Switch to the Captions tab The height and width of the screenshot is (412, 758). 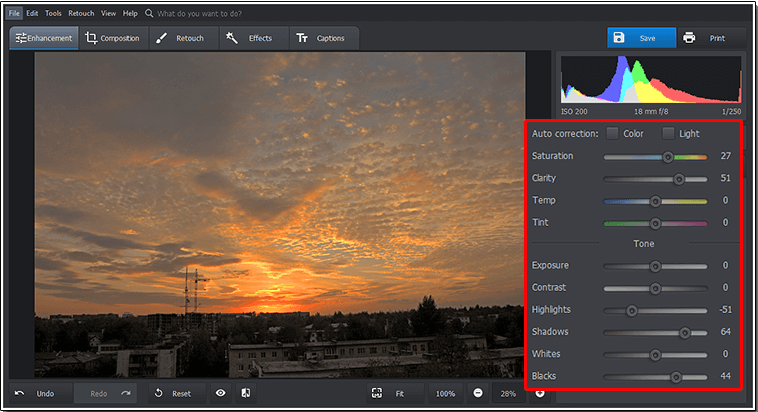tap(324, 38)
